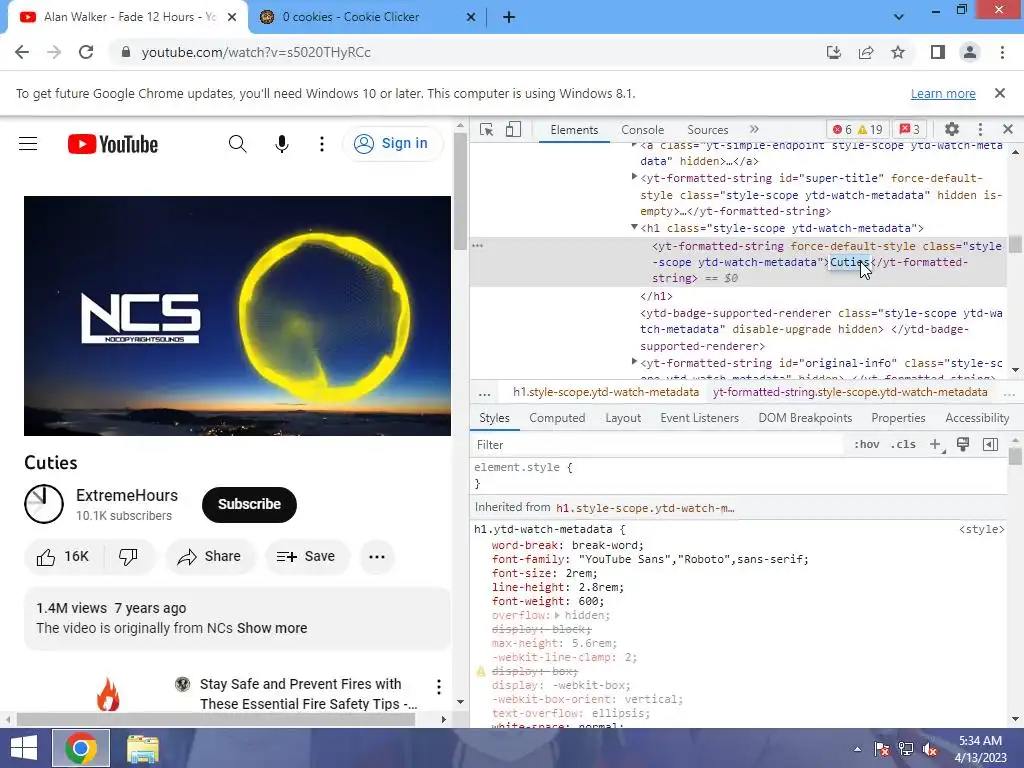1024x768 pixels.
Task: Open more actions menu beside Save
Action: click(377, 557)
